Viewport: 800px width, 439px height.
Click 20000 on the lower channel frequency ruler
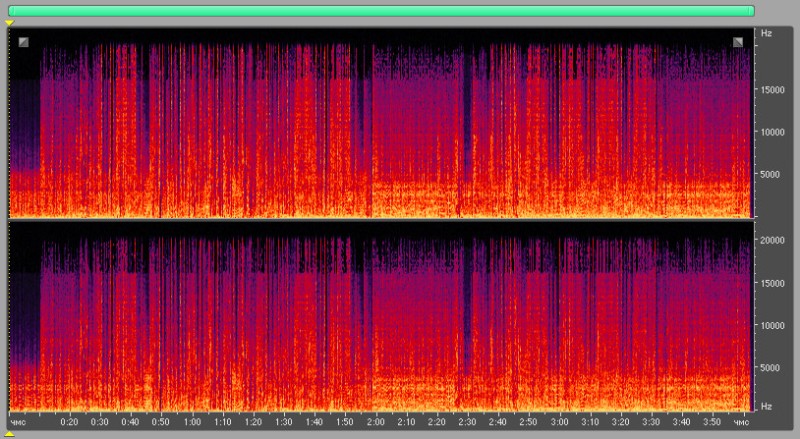point(772,240)
